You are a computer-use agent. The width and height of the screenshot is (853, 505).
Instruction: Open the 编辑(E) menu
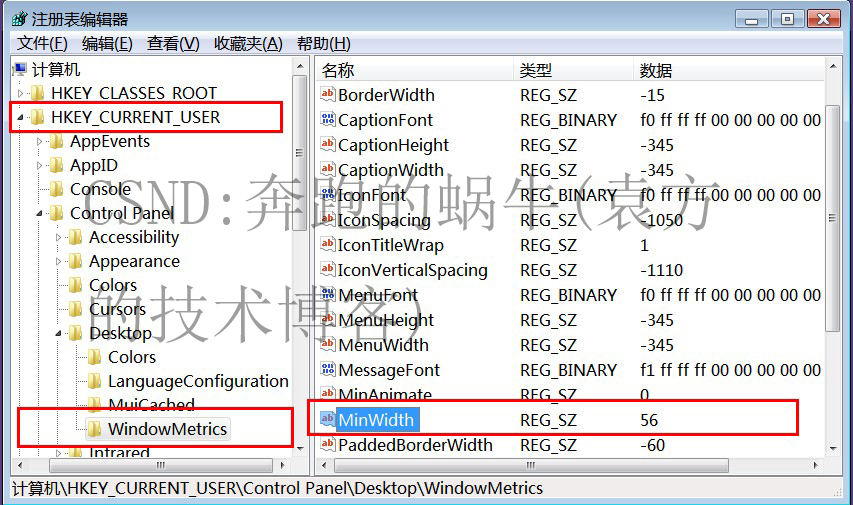click(x=107, y=44)
